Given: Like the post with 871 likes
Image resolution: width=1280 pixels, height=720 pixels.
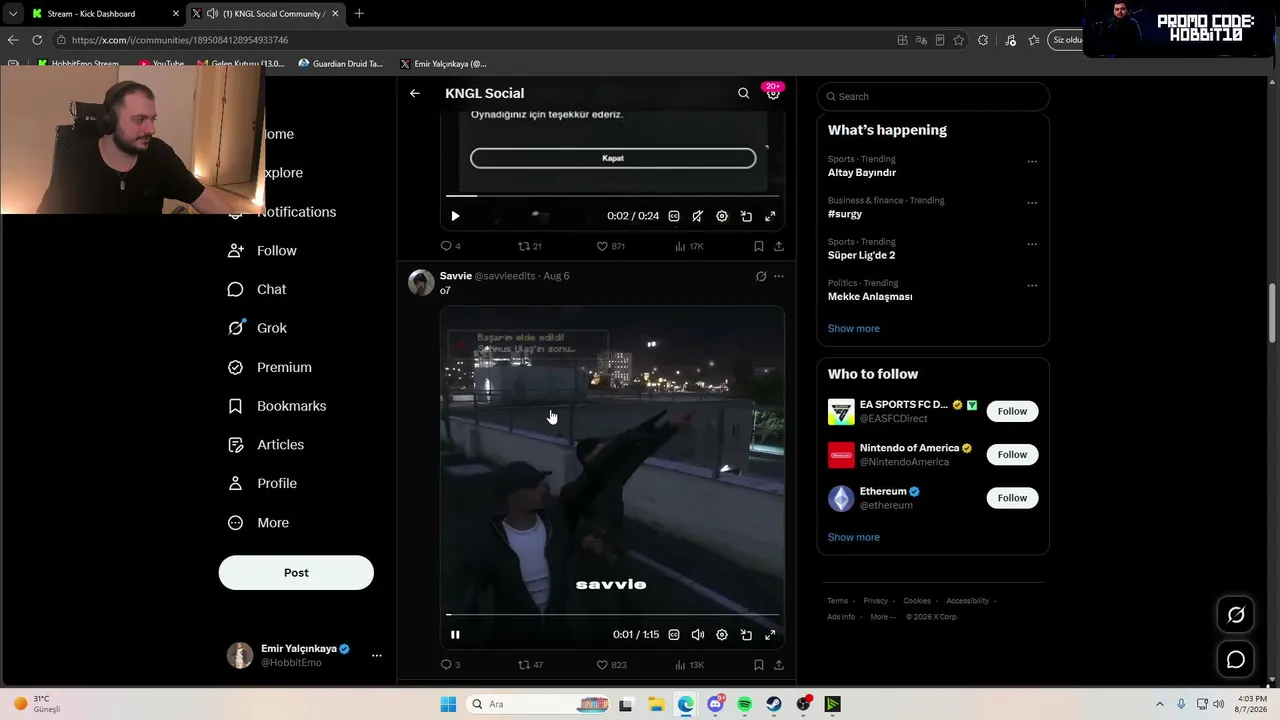Looking at the screenshot, I should pos(610,246).
